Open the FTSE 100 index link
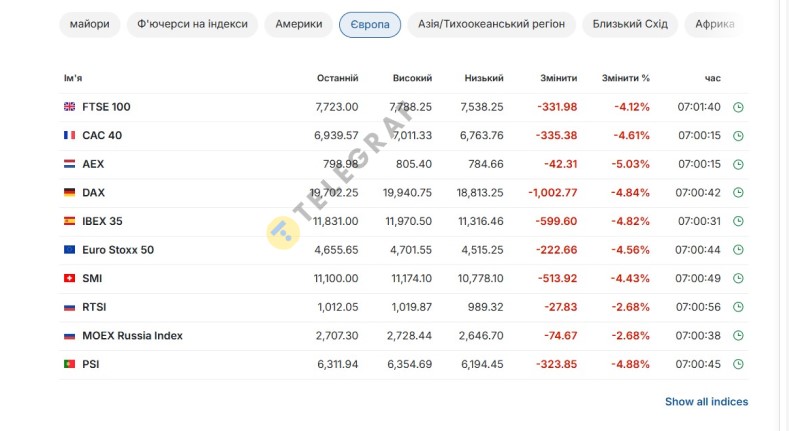 coord(106,107)
